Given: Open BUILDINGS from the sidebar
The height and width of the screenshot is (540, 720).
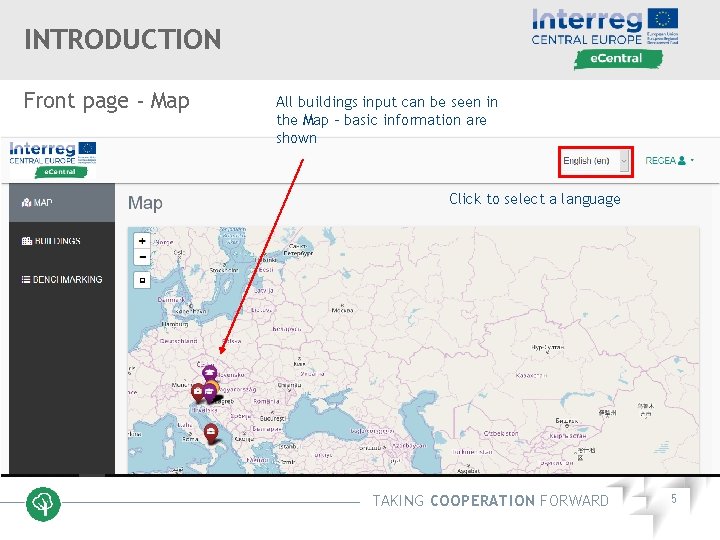Looking at the screenshot, I should click(62, 241).
